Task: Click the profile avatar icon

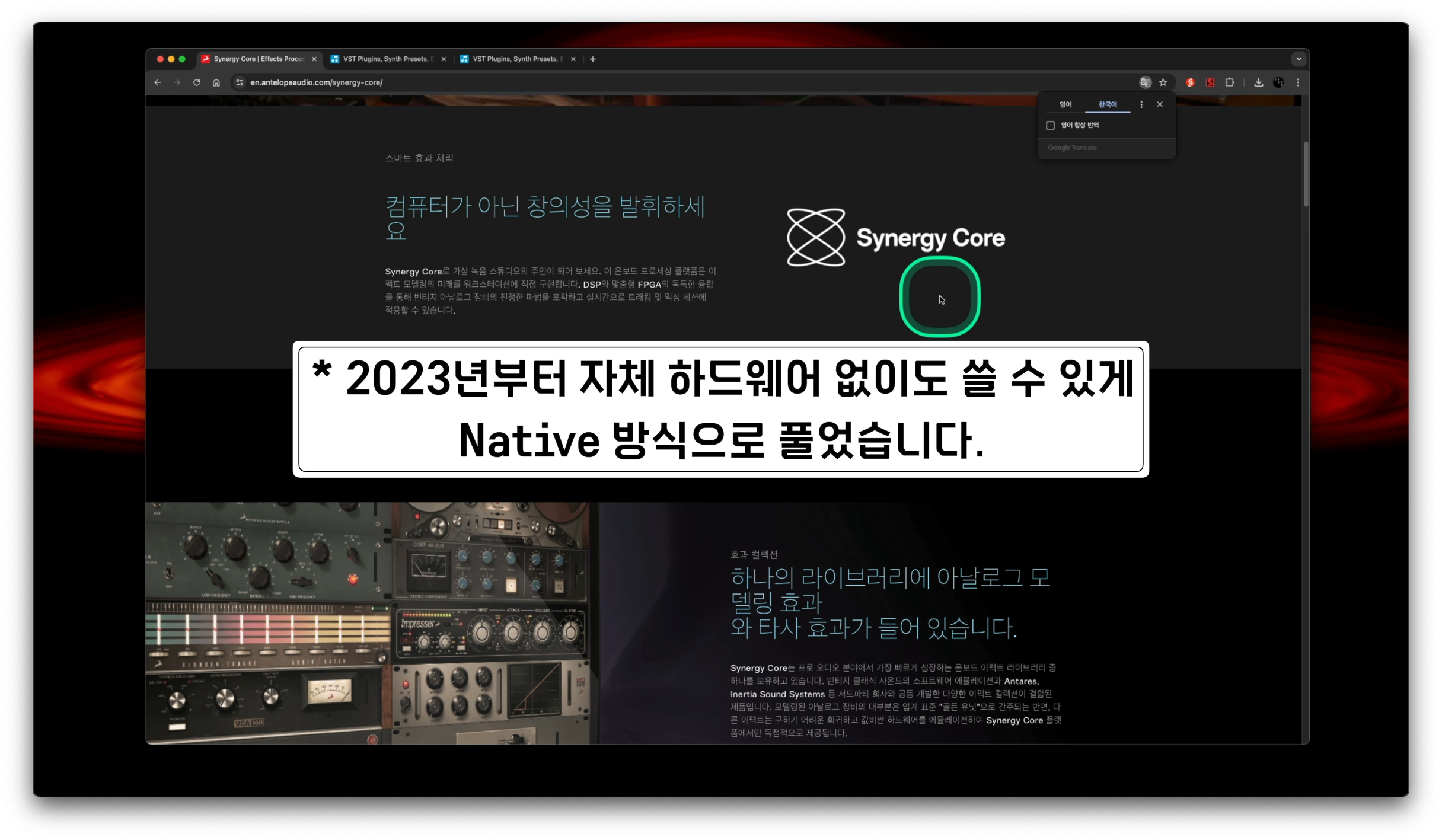Action: coord(1278,82)
